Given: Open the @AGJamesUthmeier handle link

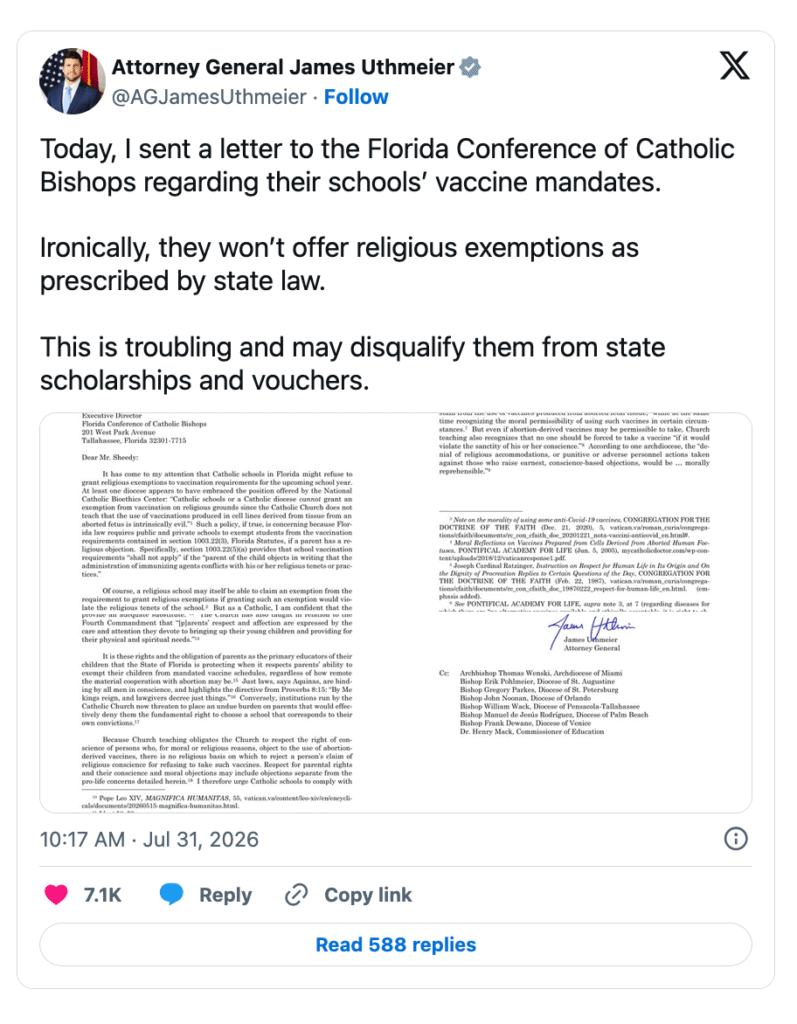Looking at the screenshot, I should pos(209,97).
